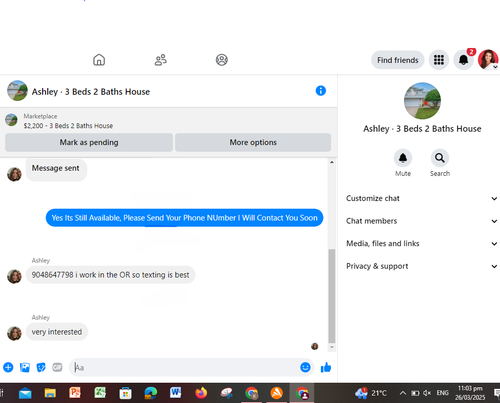Click the chat scrollbar up arrow
500x403 pixels.
[332, 162]
